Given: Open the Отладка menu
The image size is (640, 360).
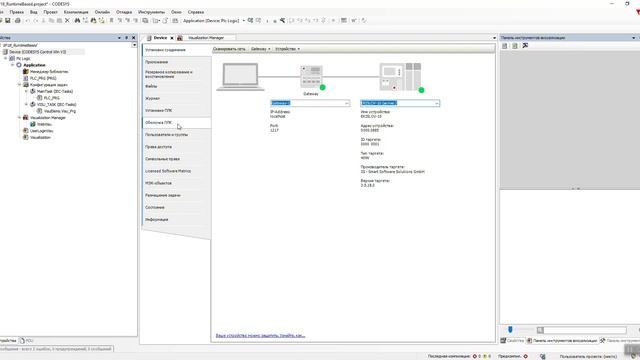Looking at the screenshot, I should 124,12.
